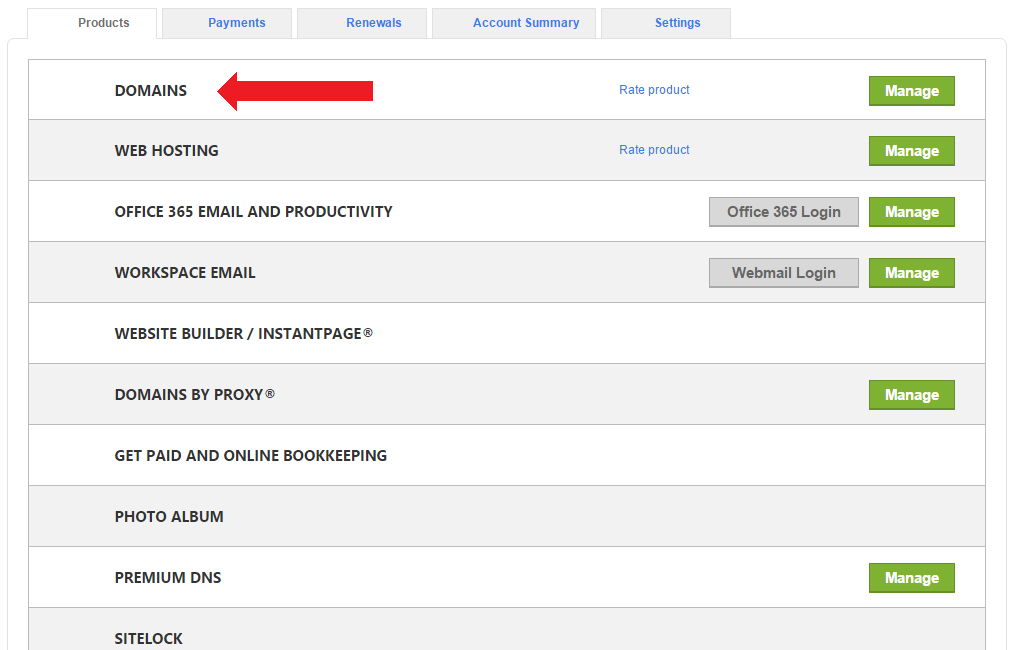Expand the WEB HOSTING row
This screenshot has height=650, width=1020.
point(507,150)
